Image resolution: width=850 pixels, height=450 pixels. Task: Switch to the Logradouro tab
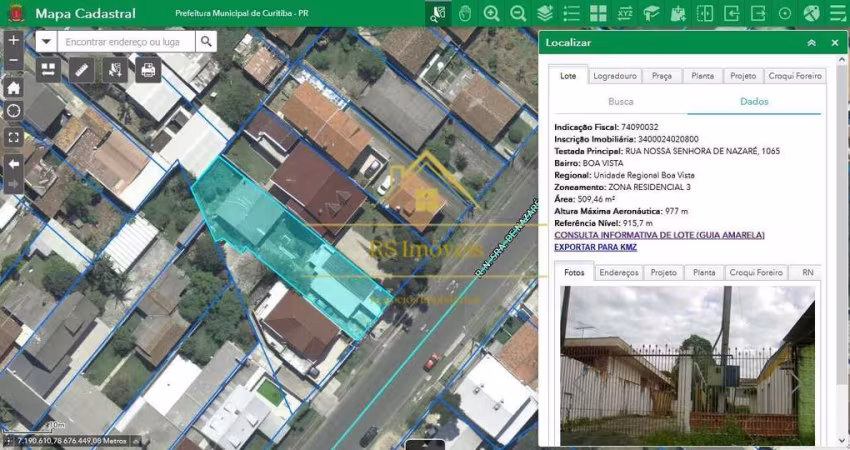pyautogui.click(x=615, y=76)
